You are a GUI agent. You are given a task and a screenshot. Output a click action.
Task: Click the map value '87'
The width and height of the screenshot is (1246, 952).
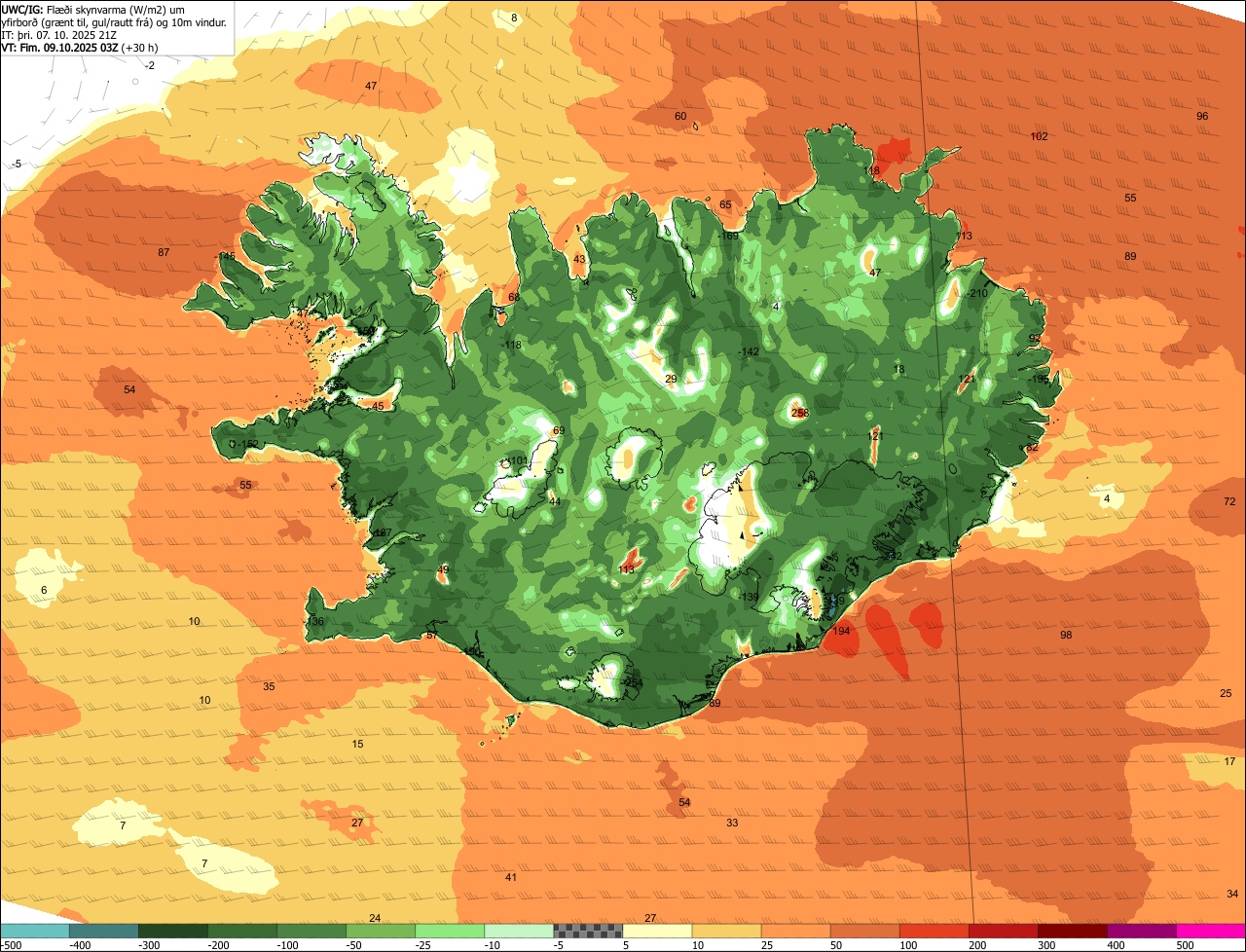[x=164, y=252]
